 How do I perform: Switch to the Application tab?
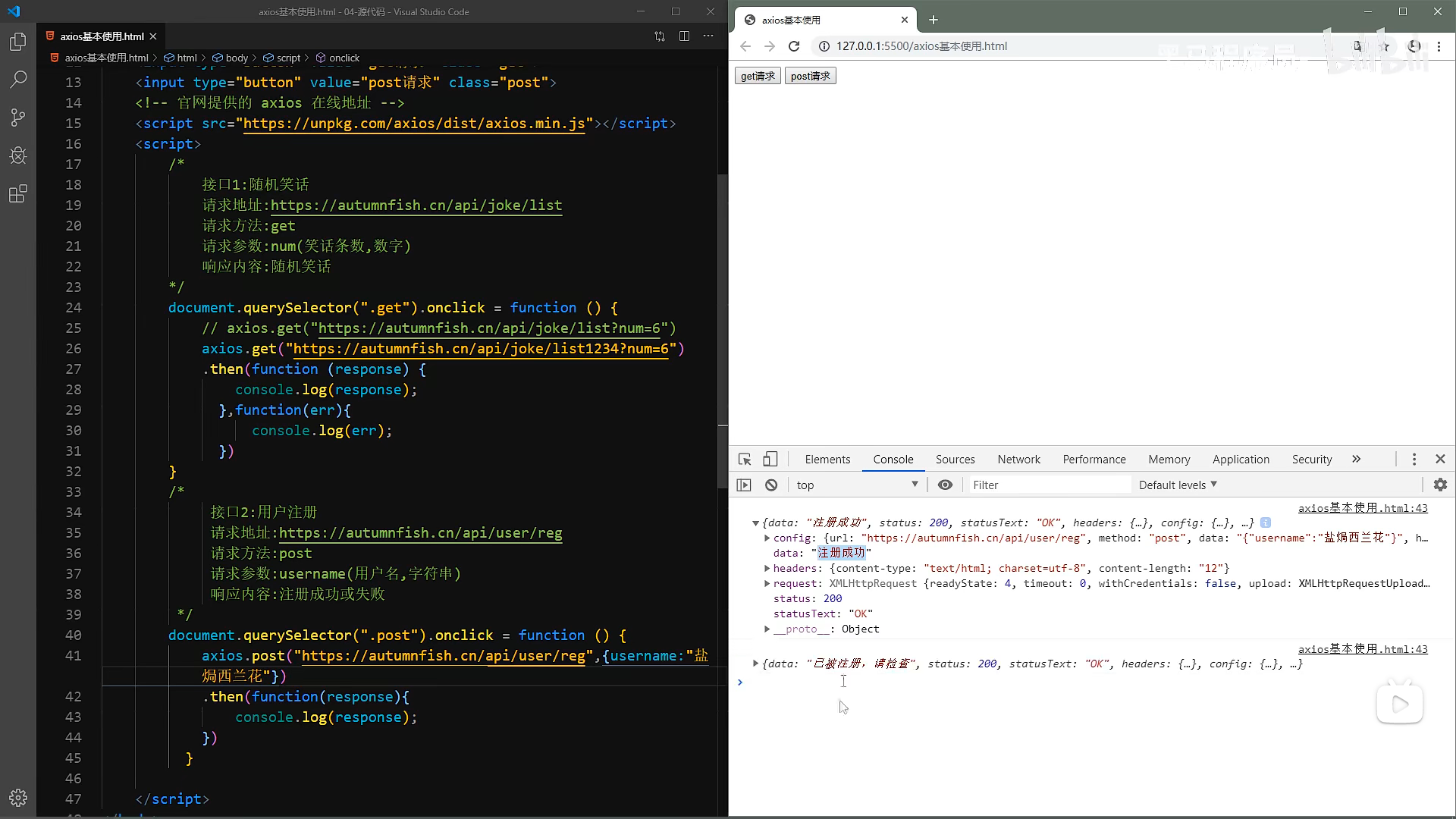pyautogui.click(x=1241, y=460)
